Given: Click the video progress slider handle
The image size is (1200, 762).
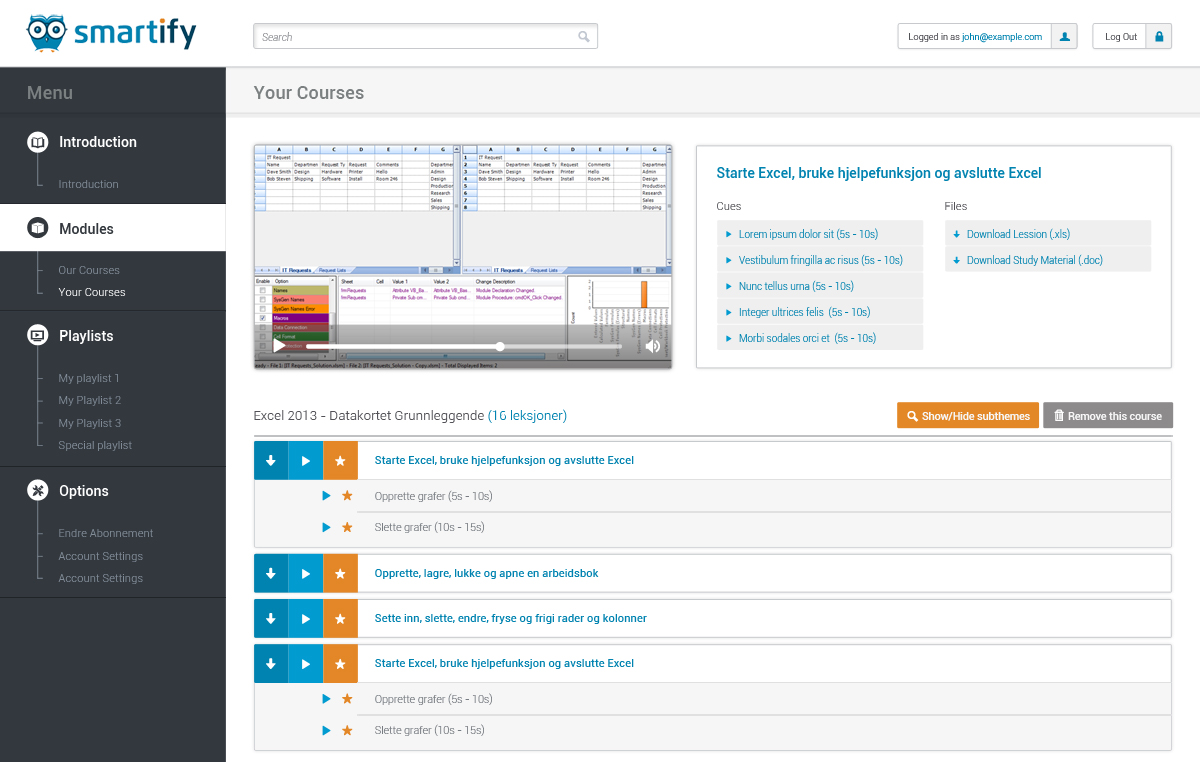Looking at the screenshot, I should coord(500,346).
